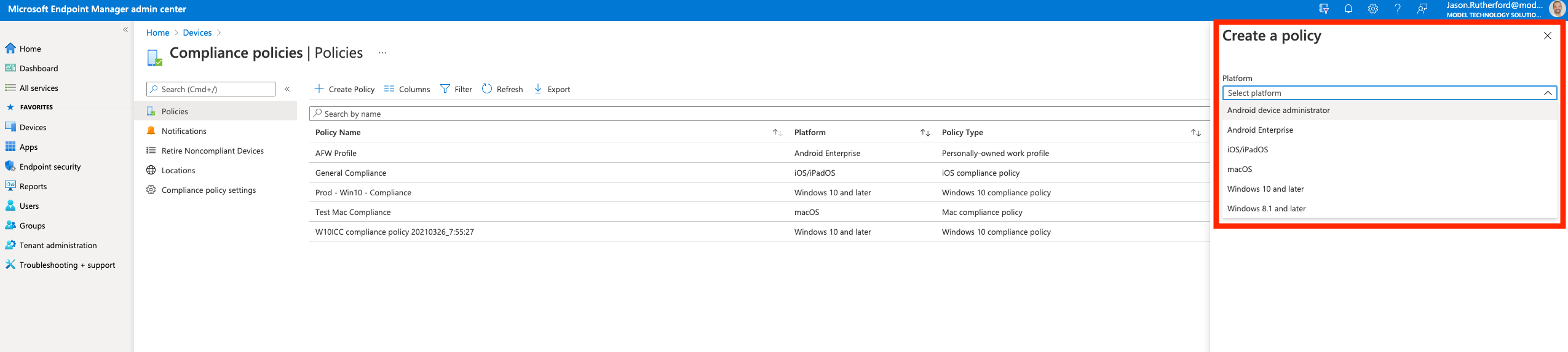Click 'iOS compliance policy' cell
The image size is (1568, 352).
click(981, 173)
